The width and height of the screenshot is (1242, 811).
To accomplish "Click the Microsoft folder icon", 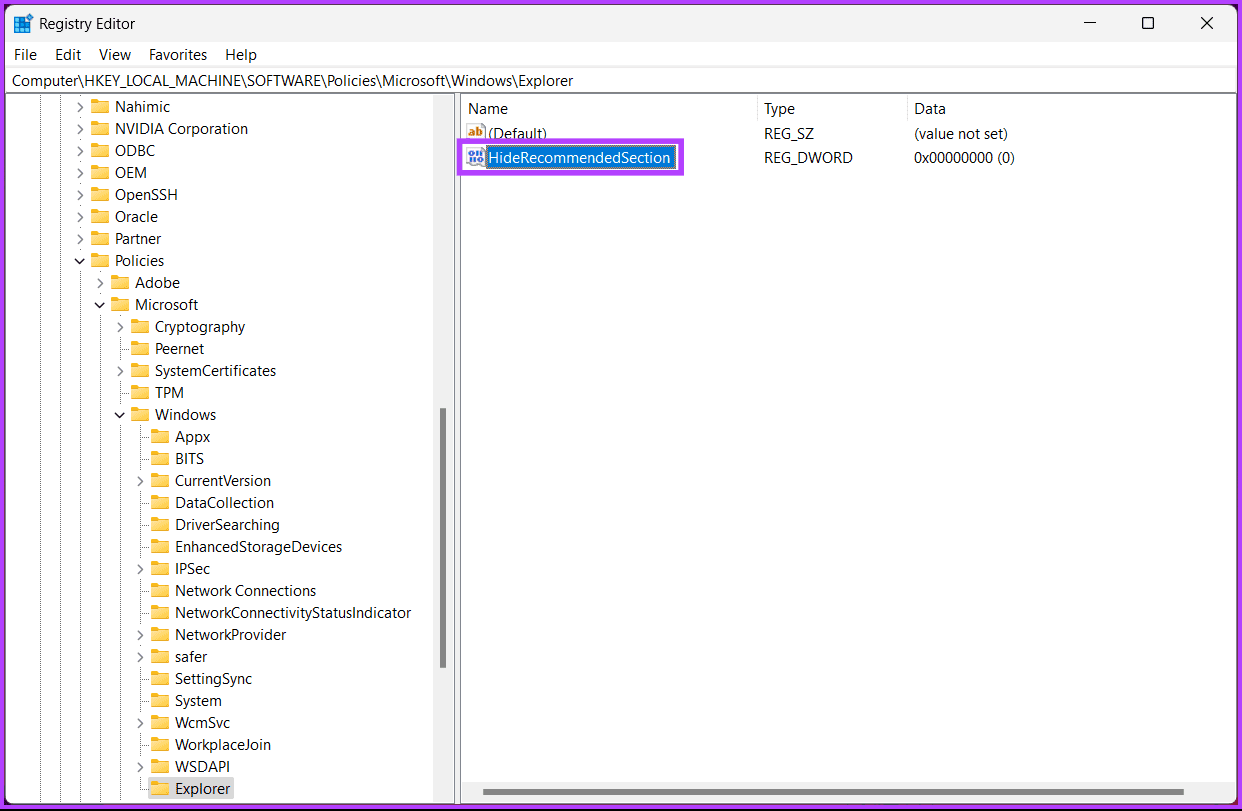I will pos(119,305).
